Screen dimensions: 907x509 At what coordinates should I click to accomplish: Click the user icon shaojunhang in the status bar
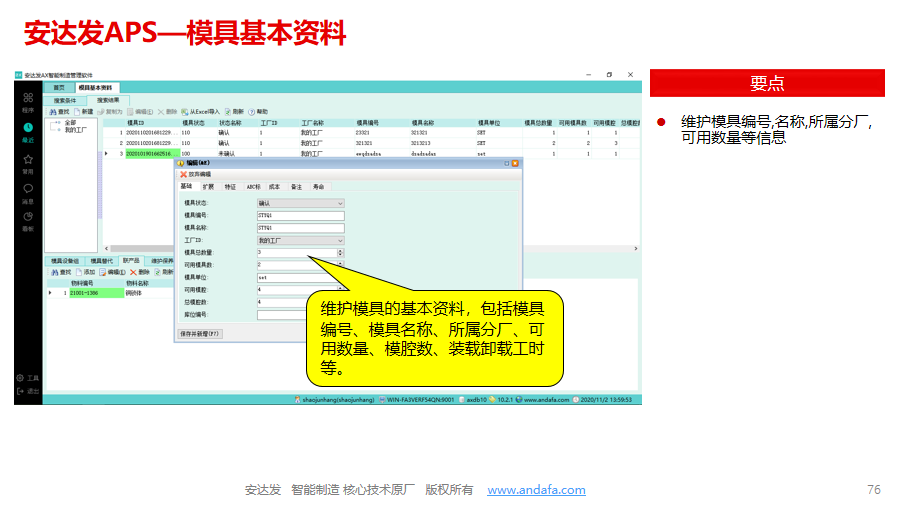pos(297,400)
